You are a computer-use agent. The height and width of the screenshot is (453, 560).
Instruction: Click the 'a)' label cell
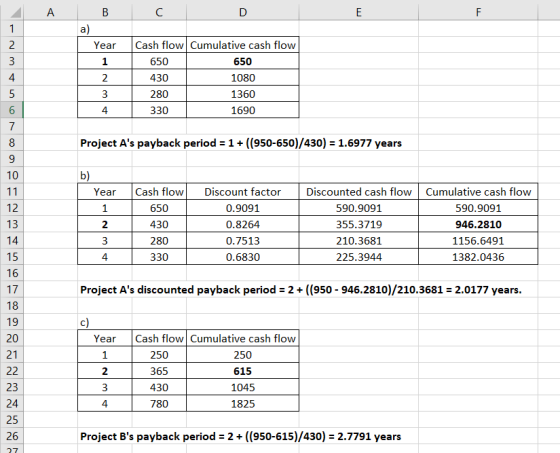(105, 29)
